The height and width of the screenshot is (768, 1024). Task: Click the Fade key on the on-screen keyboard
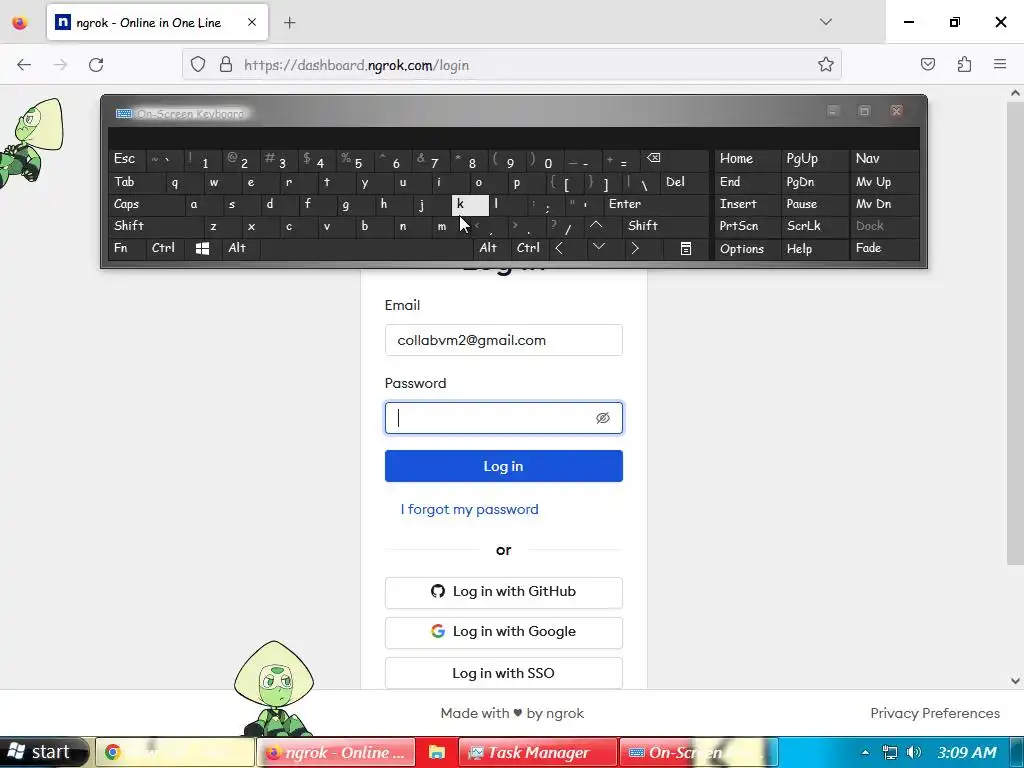(x=884, y=249)
